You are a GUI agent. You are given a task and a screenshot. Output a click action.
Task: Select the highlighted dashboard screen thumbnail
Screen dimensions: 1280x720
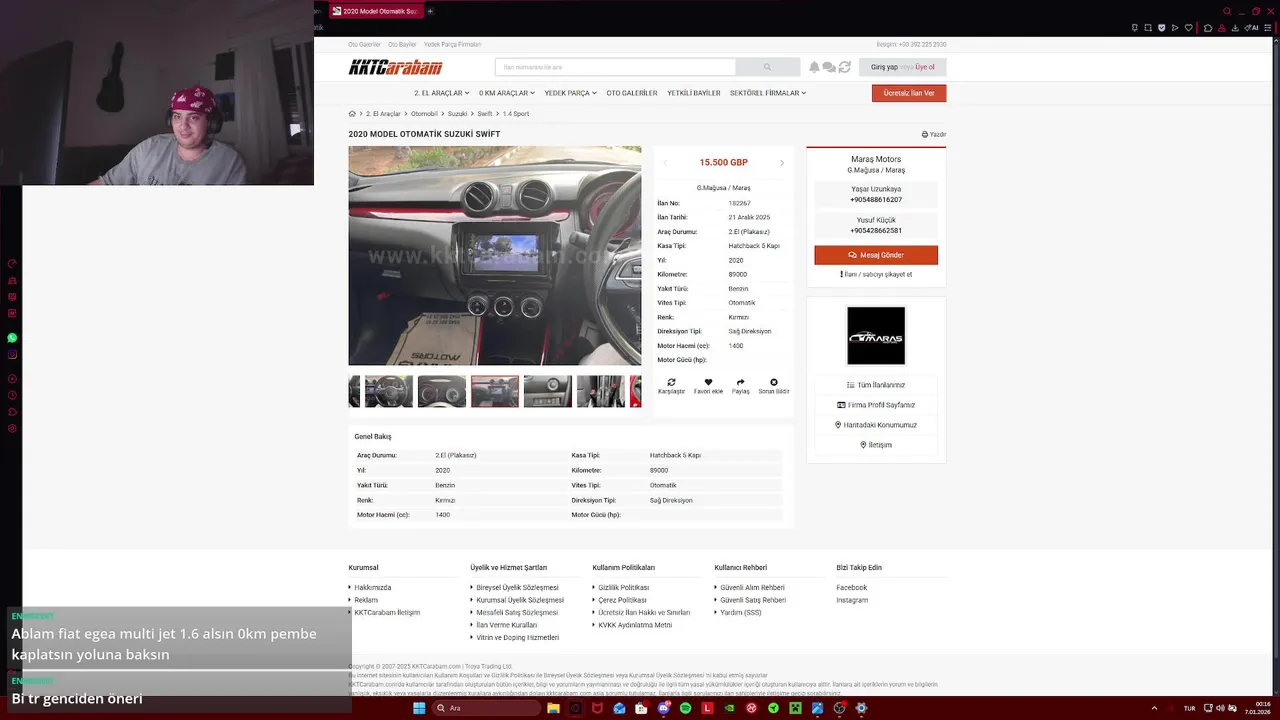point(495,391)
